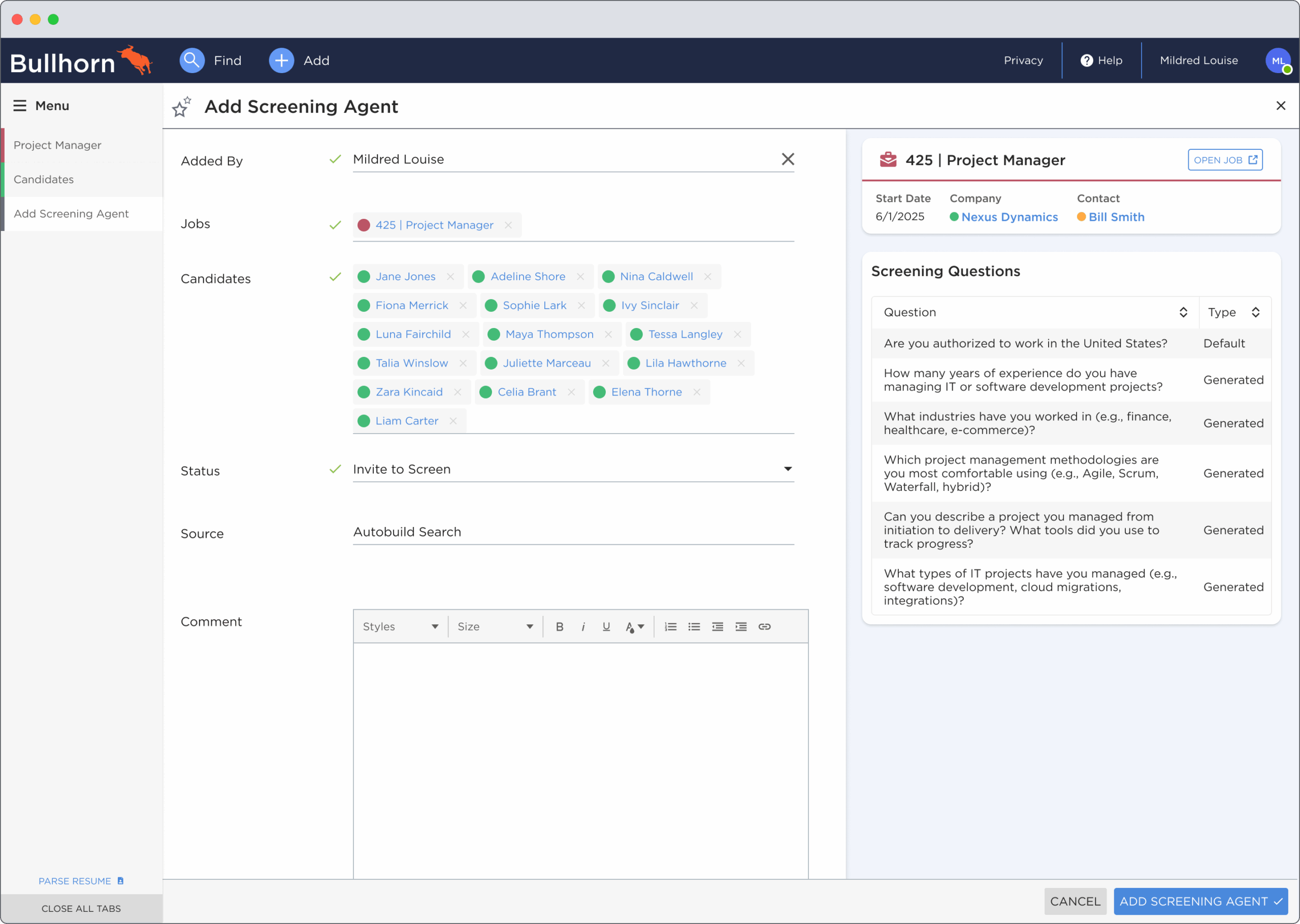Open the Status dropdown
Image resolution: width=1300 pixels, height=924 pixels.
(x=788, y=470)
